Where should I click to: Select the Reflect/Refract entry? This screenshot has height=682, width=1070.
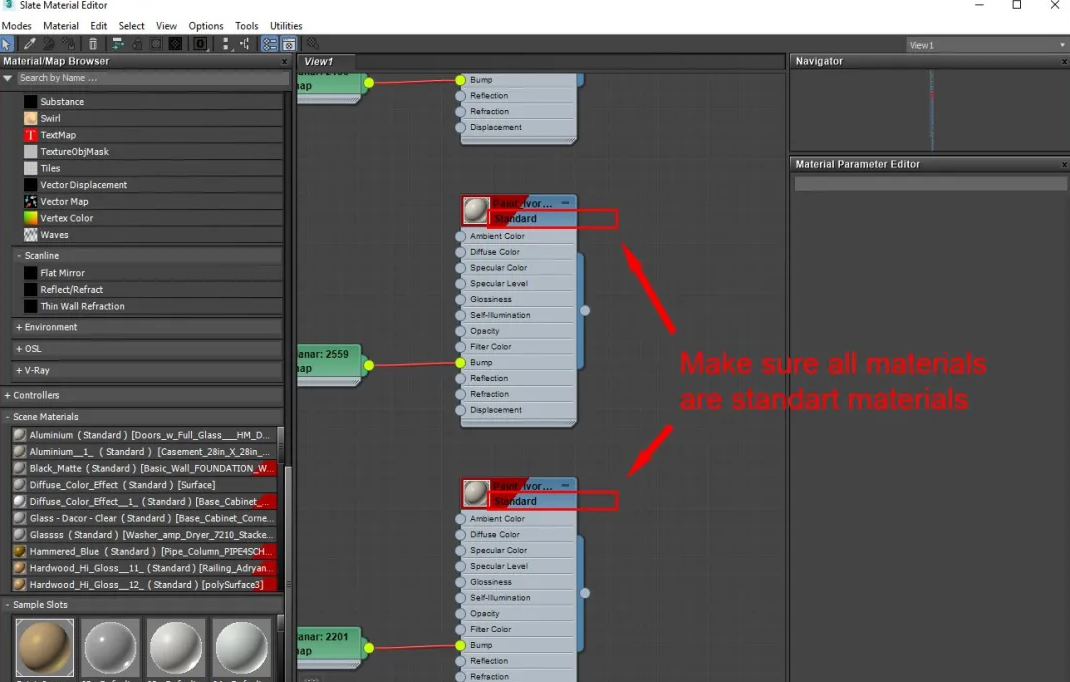153,289
